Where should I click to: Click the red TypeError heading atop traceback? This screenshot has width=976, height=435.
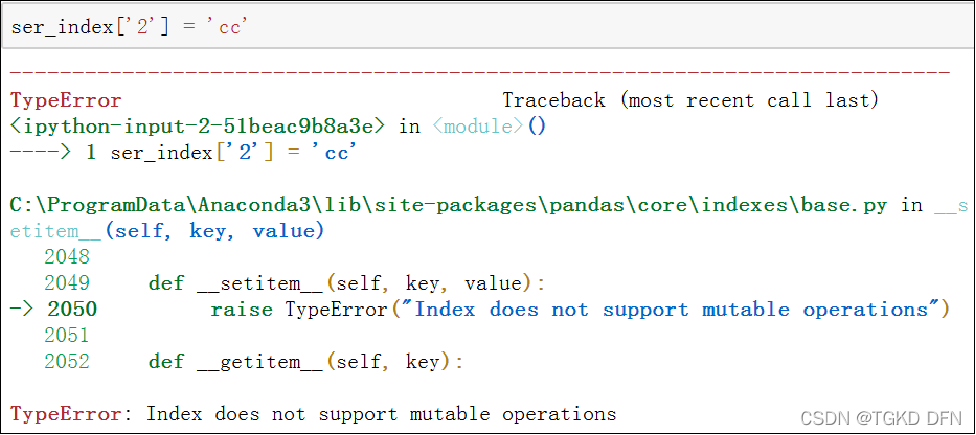pos(66,100)
